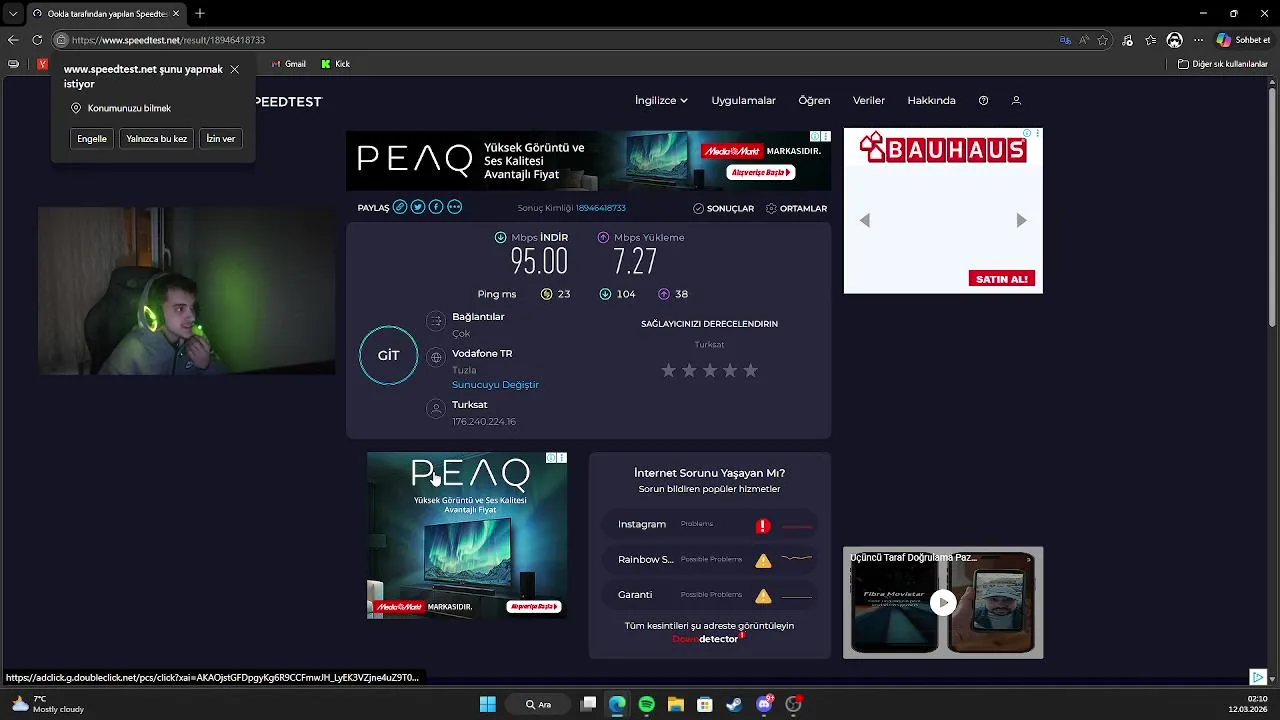Viewport: 1280px width, 720px height.
Task: Open Diğer sık kullanılanlar folder
Action: pos(1222,64)
